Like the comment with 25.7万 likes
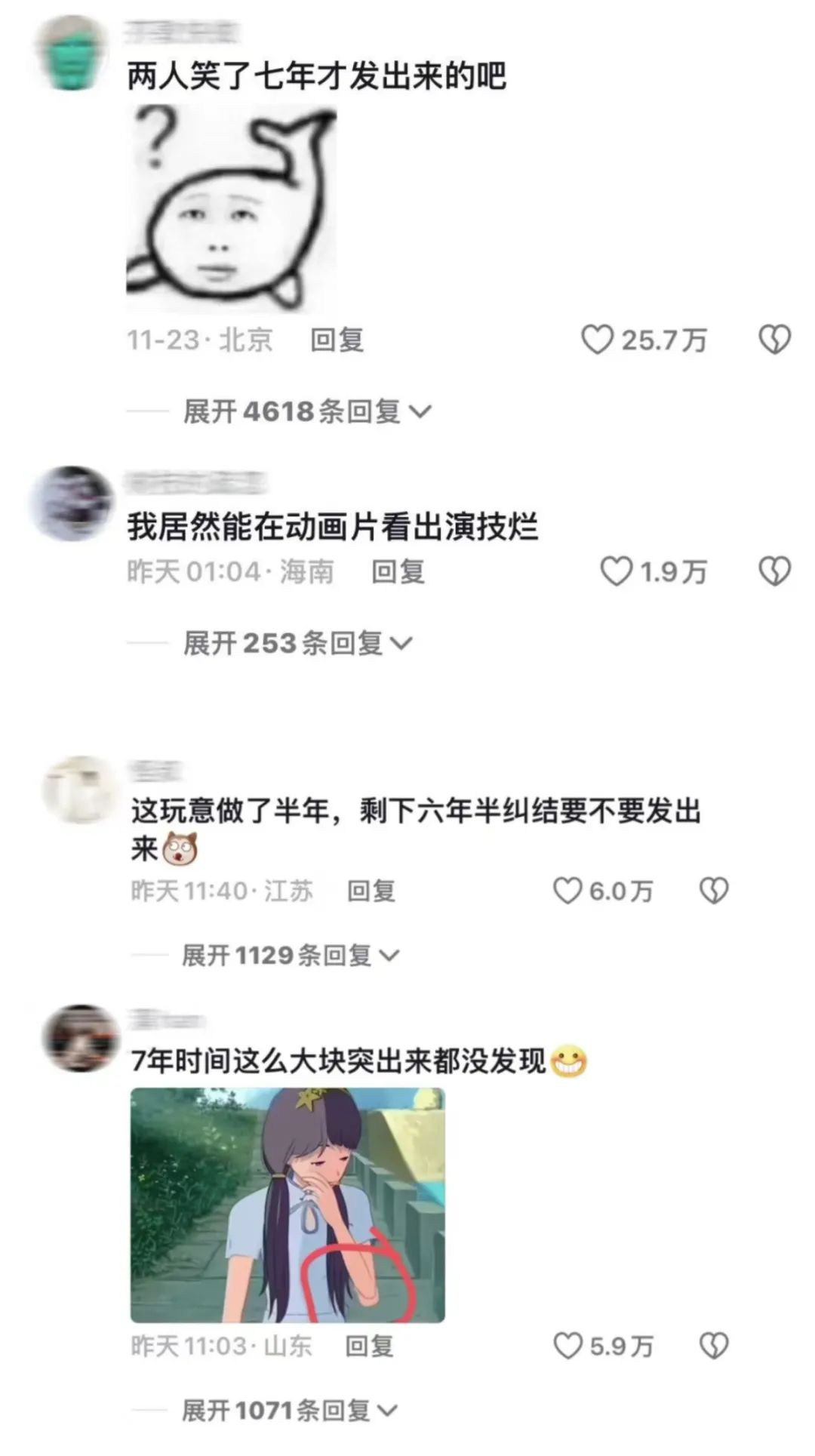 point(597,340)
